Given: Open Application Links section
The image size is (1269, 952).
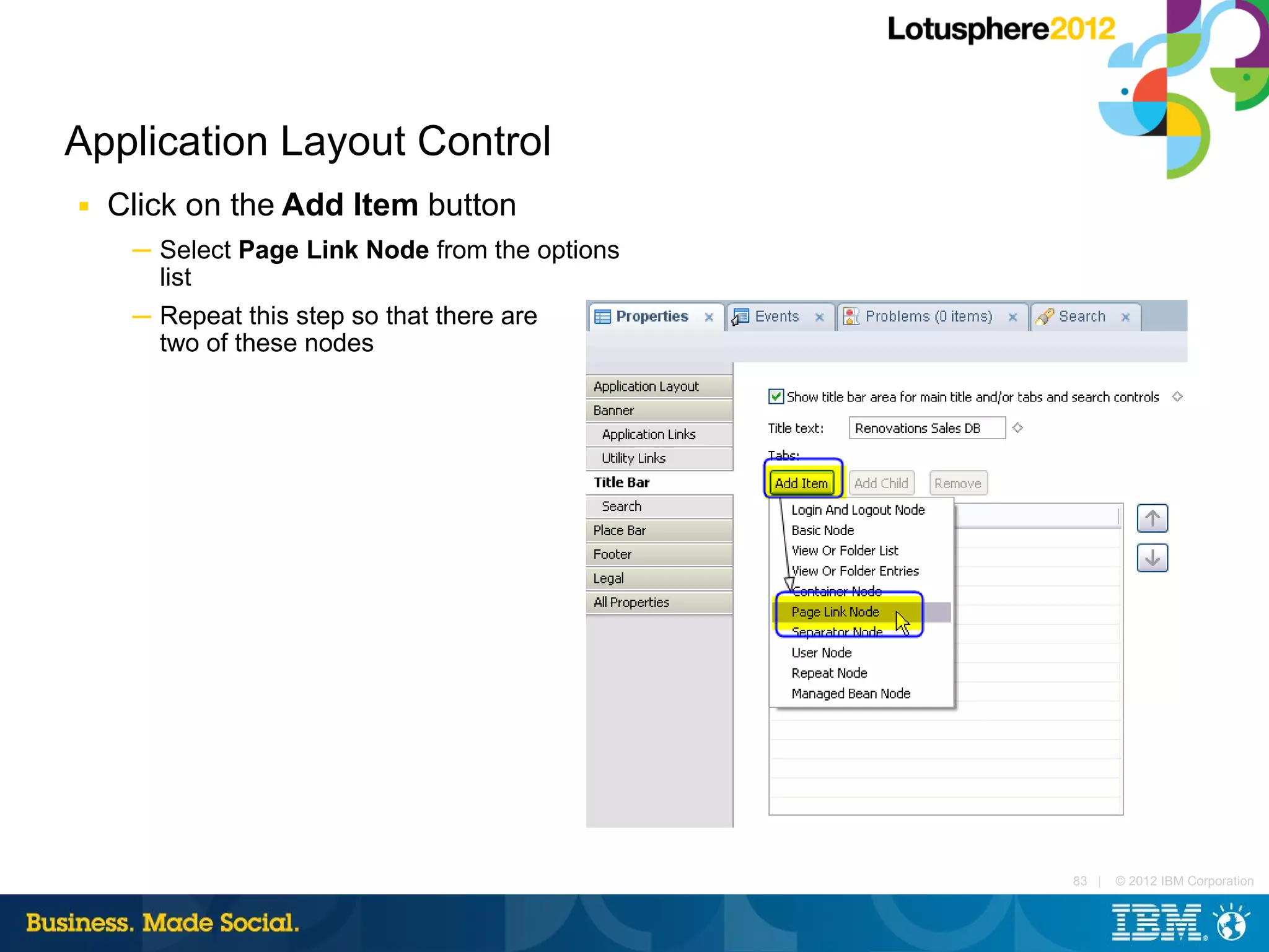Looking at the screenshot, I should [x=659, y=434].
